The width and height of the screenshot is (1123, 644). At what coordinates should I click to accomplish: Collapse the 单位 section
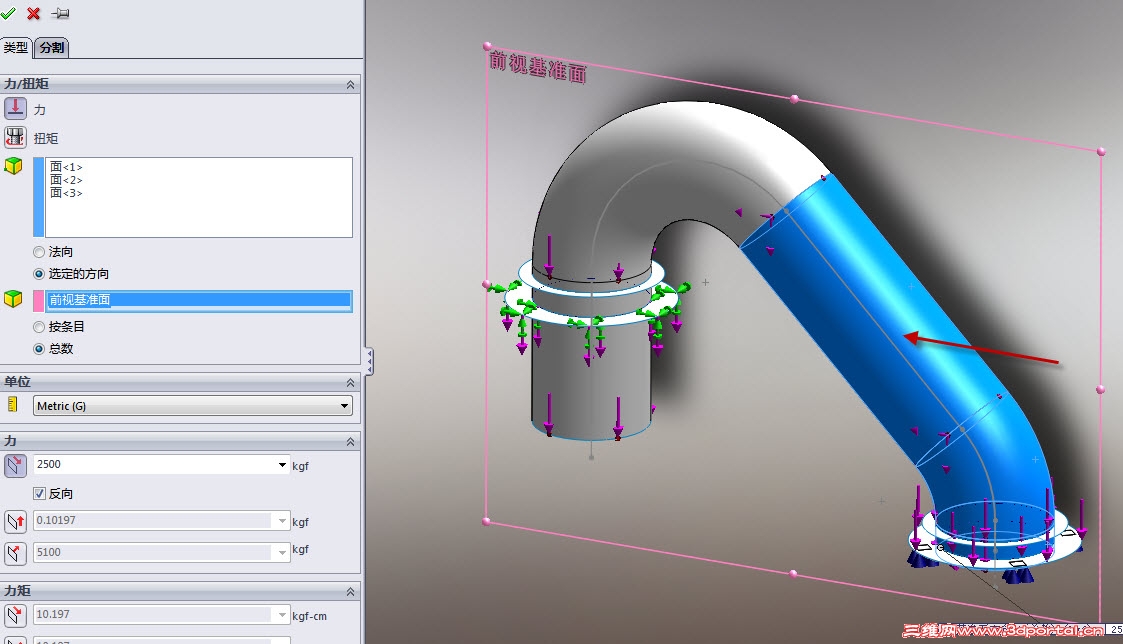tap(350, 383)
